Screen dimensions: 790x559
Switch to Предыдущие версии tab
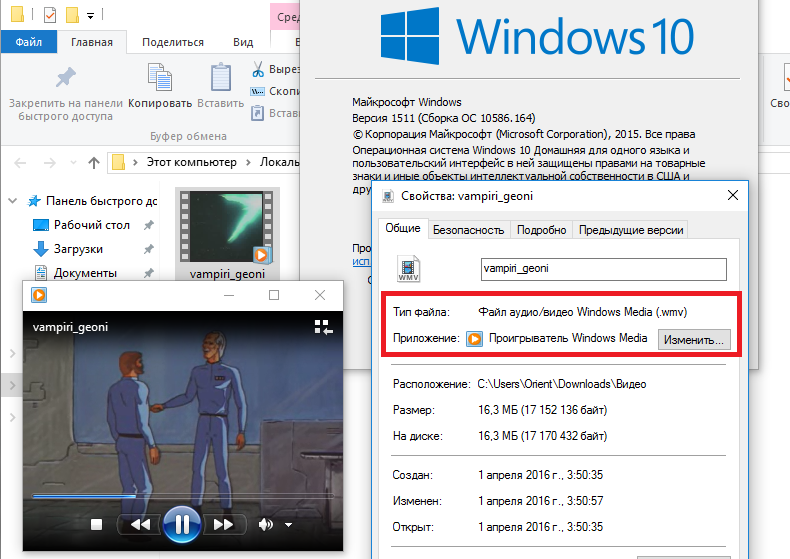point(631,230)
